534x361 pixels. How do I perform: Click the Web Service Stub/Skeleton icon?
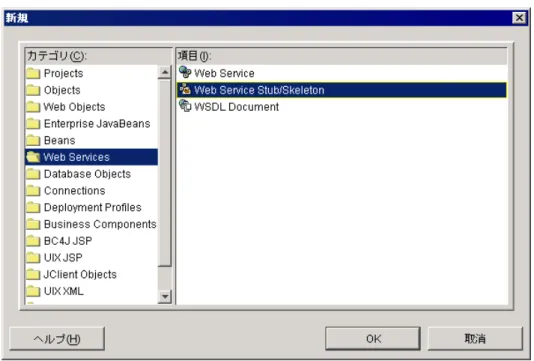coord(185,90)
